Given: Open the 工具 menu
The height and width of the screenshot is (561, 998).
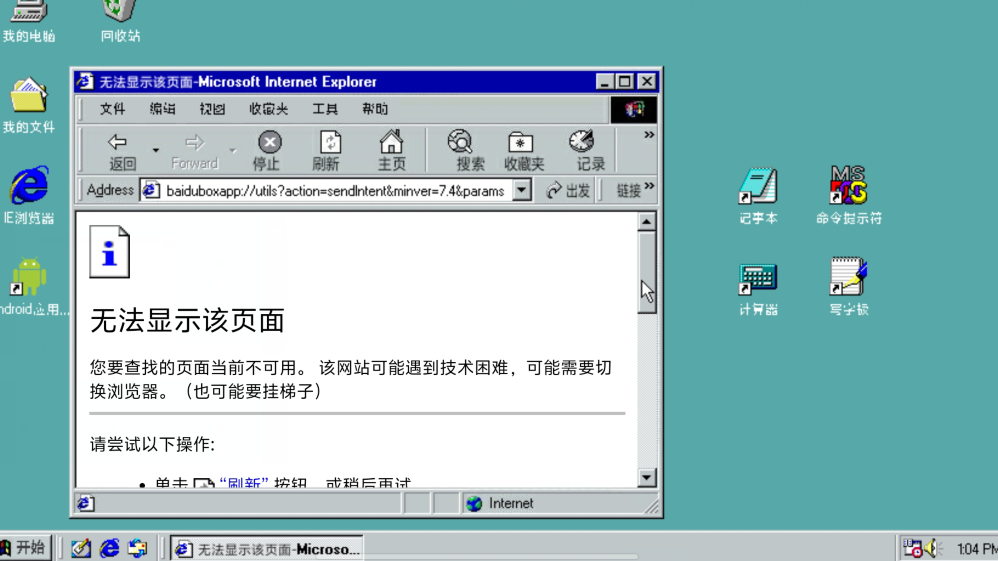Looking at the screenshot, I should pyautogui.click(x=325, y=109).
